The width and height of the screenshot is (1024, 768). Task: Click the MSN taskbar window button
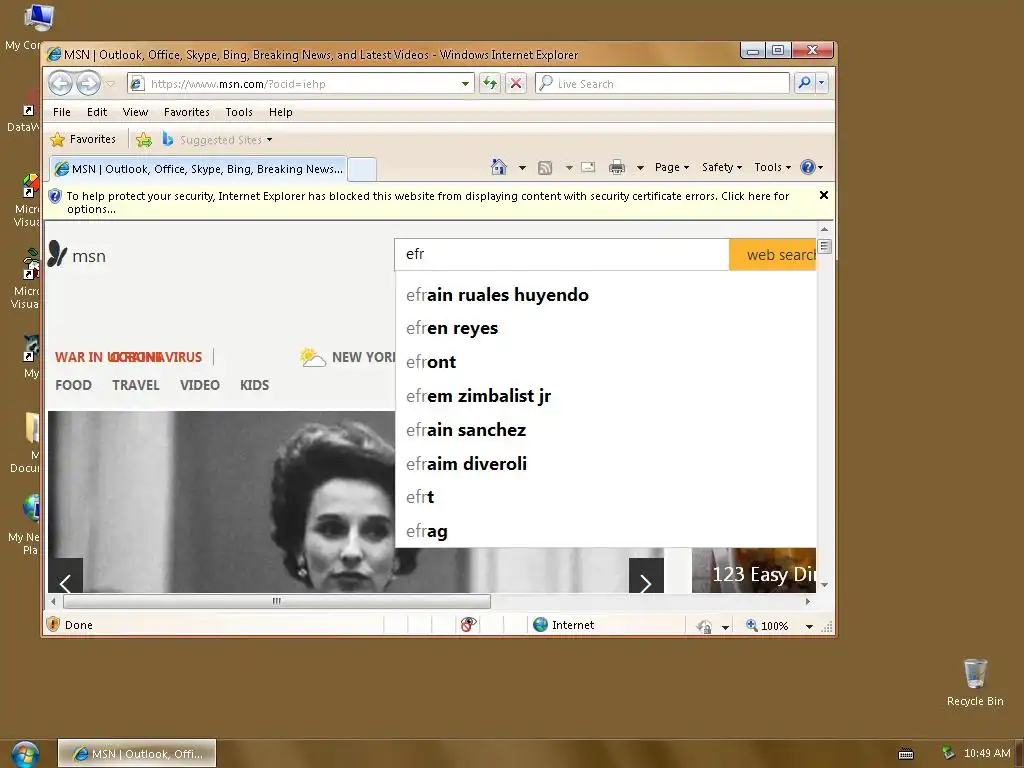[137, 754]
